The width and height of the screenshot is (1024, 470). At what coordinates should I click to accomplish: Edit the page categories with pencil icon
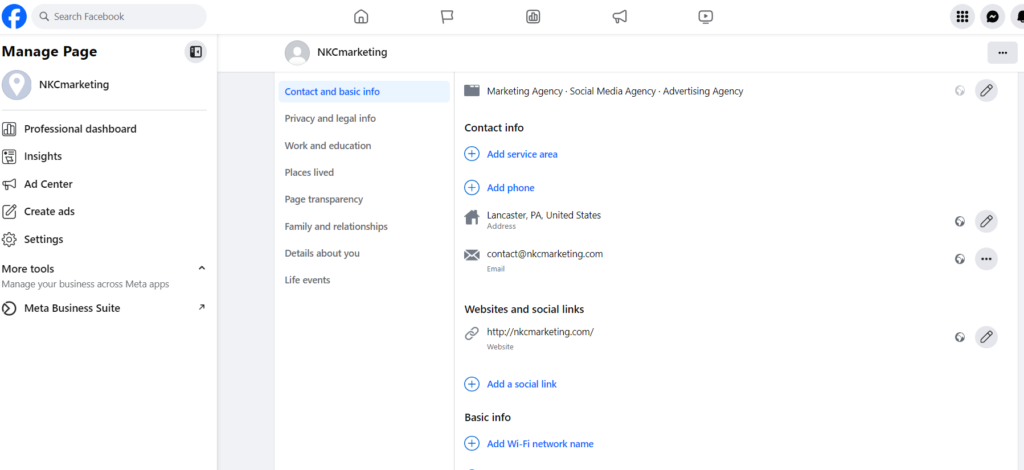[986, 91]
